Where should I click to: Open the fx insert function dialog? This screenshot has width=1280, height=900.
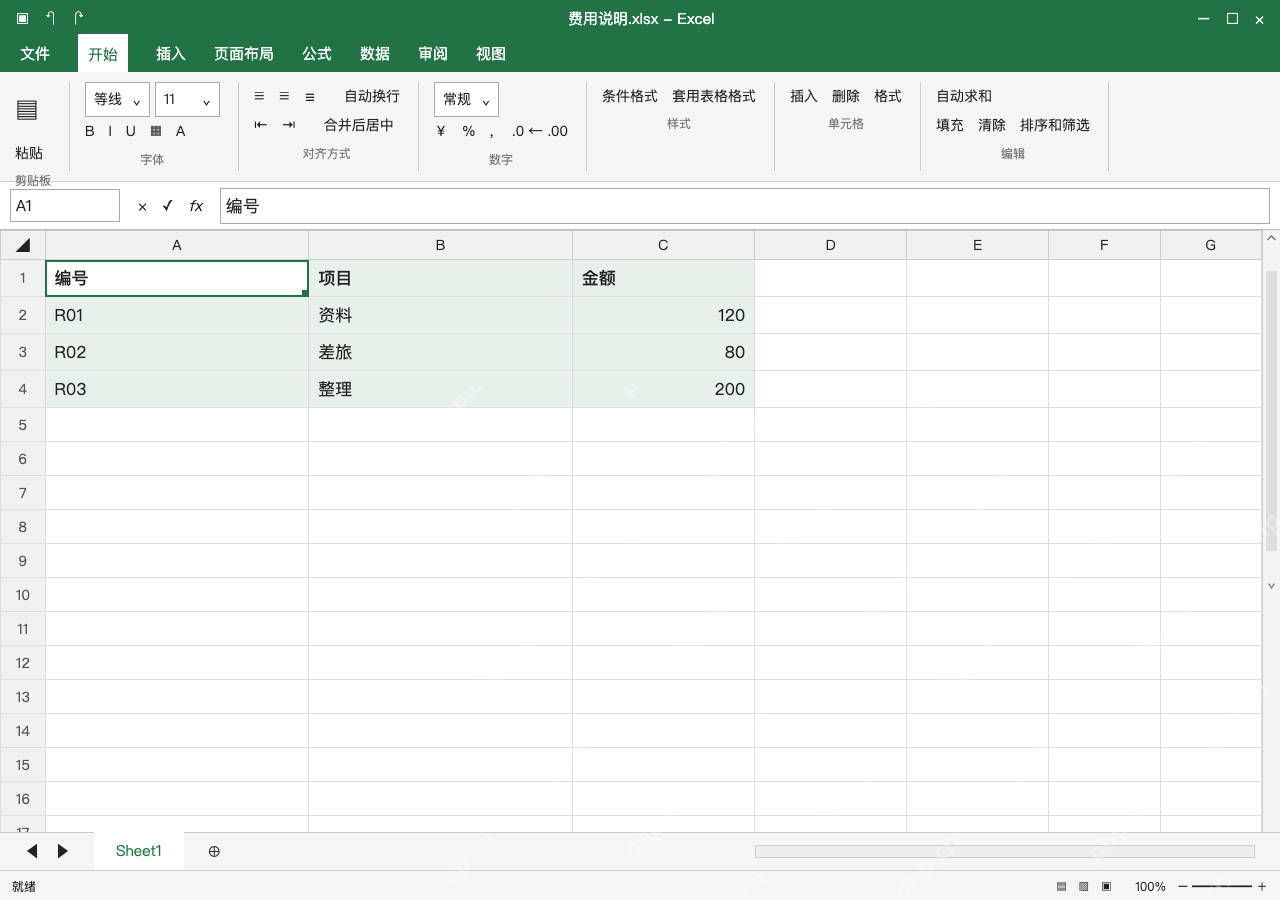coord(196,206)
